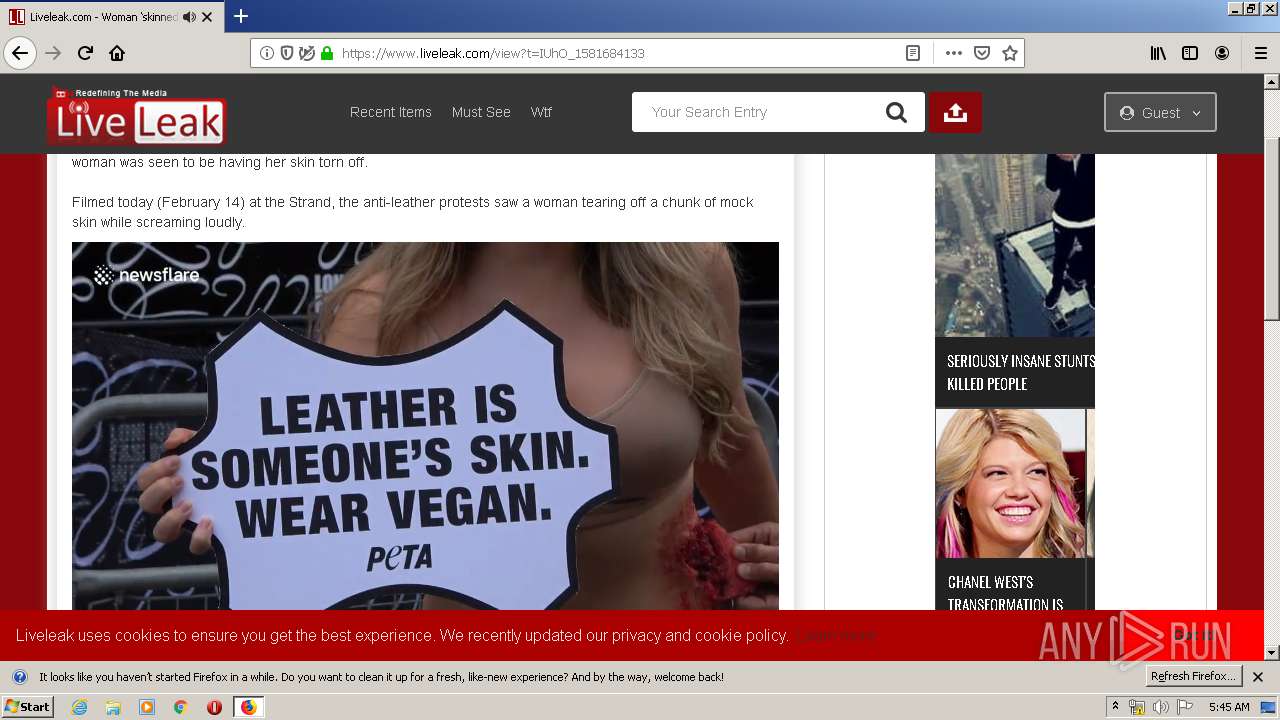Open Wtf menu item

point(541,112)
